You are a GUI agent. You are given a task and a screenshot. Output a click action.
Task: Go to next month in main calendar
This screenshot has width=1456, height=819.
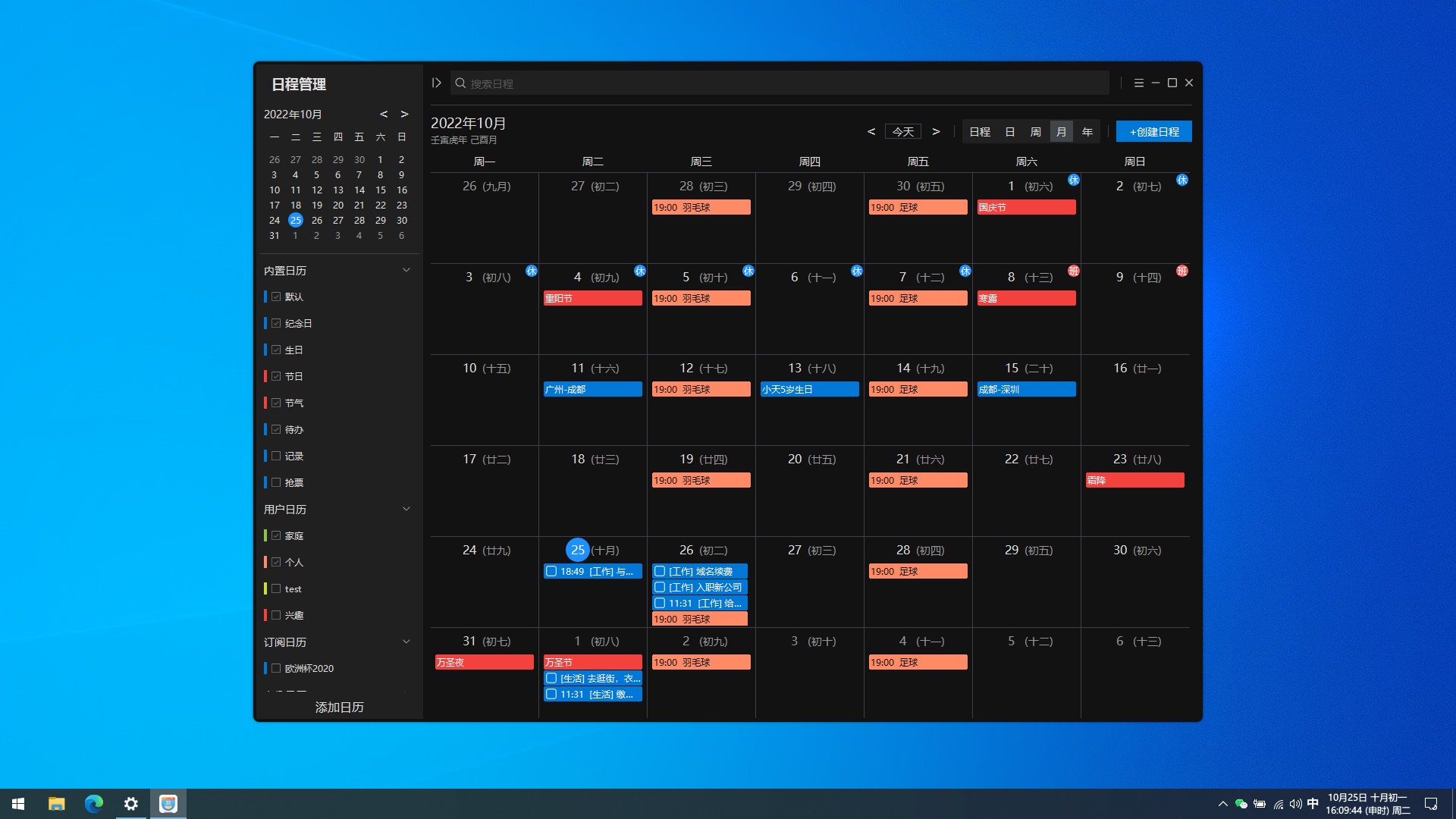click(936, 131)
